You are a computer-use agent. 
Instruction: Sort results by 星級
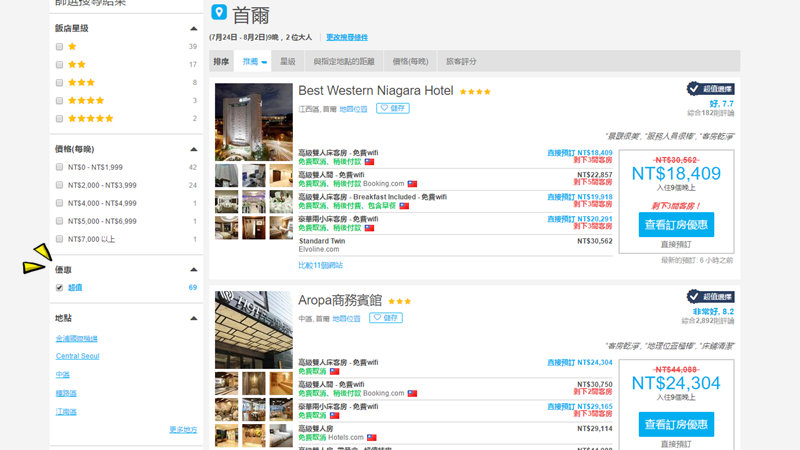click(x=288, y=61)
